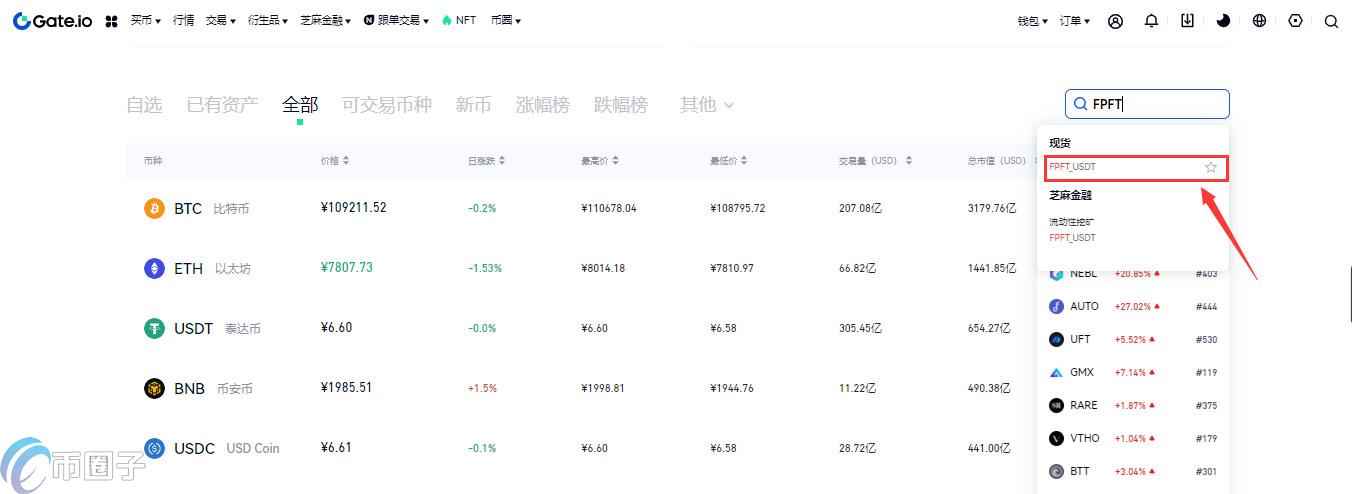Open the user account profile icon

pyautogui.click(x=1115, y=21)
